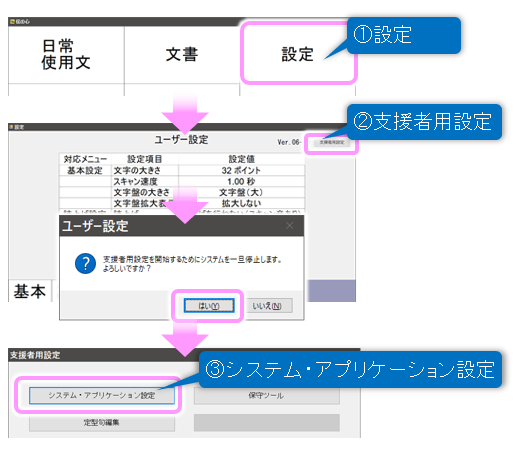Confirm with the はい(Y) button

[x=209, y=306]
